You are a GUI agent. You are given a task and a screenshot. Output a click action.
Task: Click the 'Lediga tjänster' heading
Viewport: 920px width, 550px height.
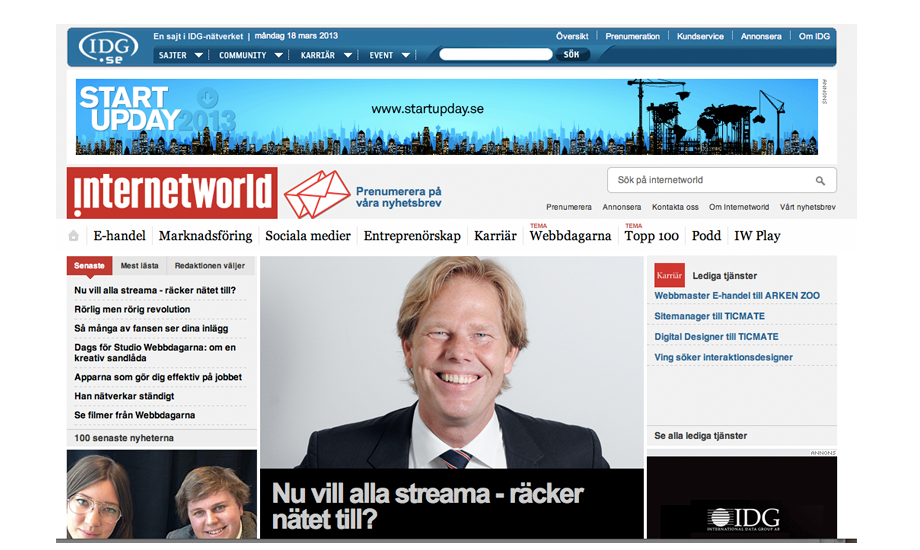(725, 276)
